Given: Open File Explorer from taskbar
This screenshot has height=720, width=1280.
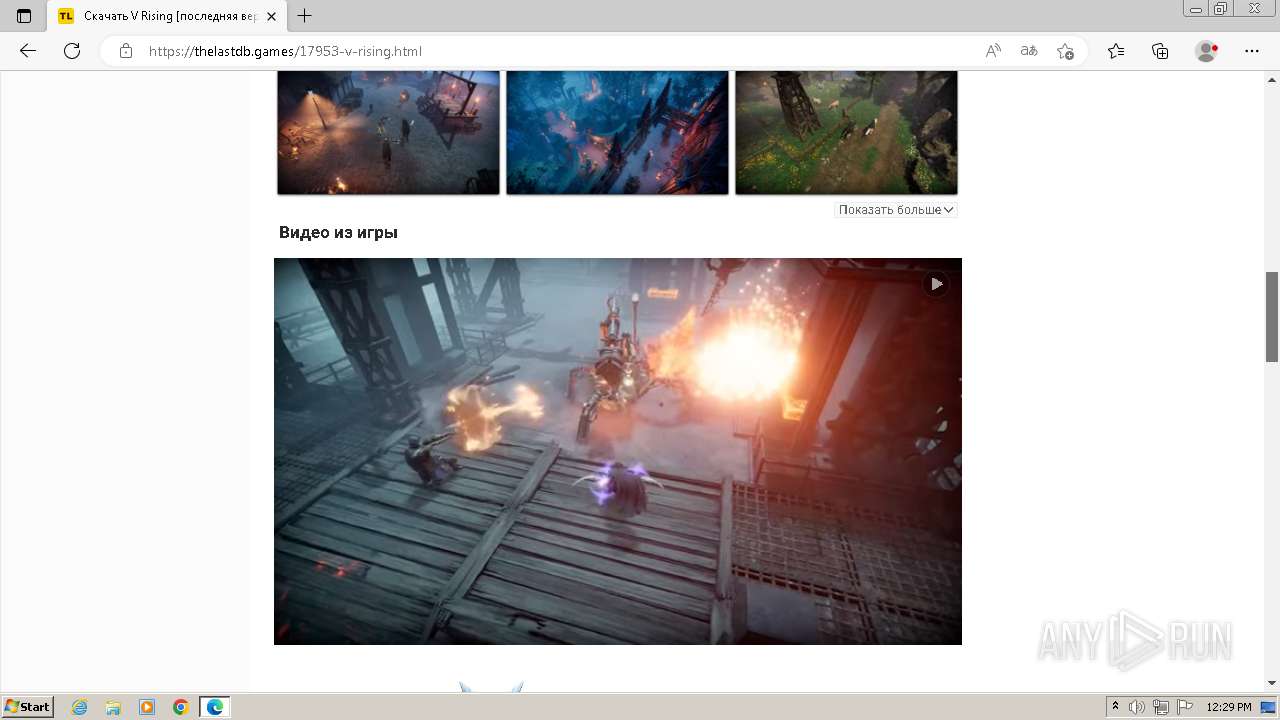Looking at the screenshot, I should pos(113,707).
